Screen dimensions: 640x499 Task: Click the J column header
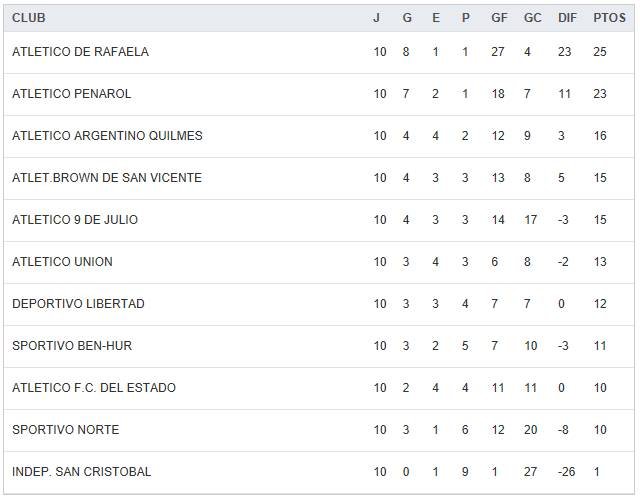click(377, 18)
